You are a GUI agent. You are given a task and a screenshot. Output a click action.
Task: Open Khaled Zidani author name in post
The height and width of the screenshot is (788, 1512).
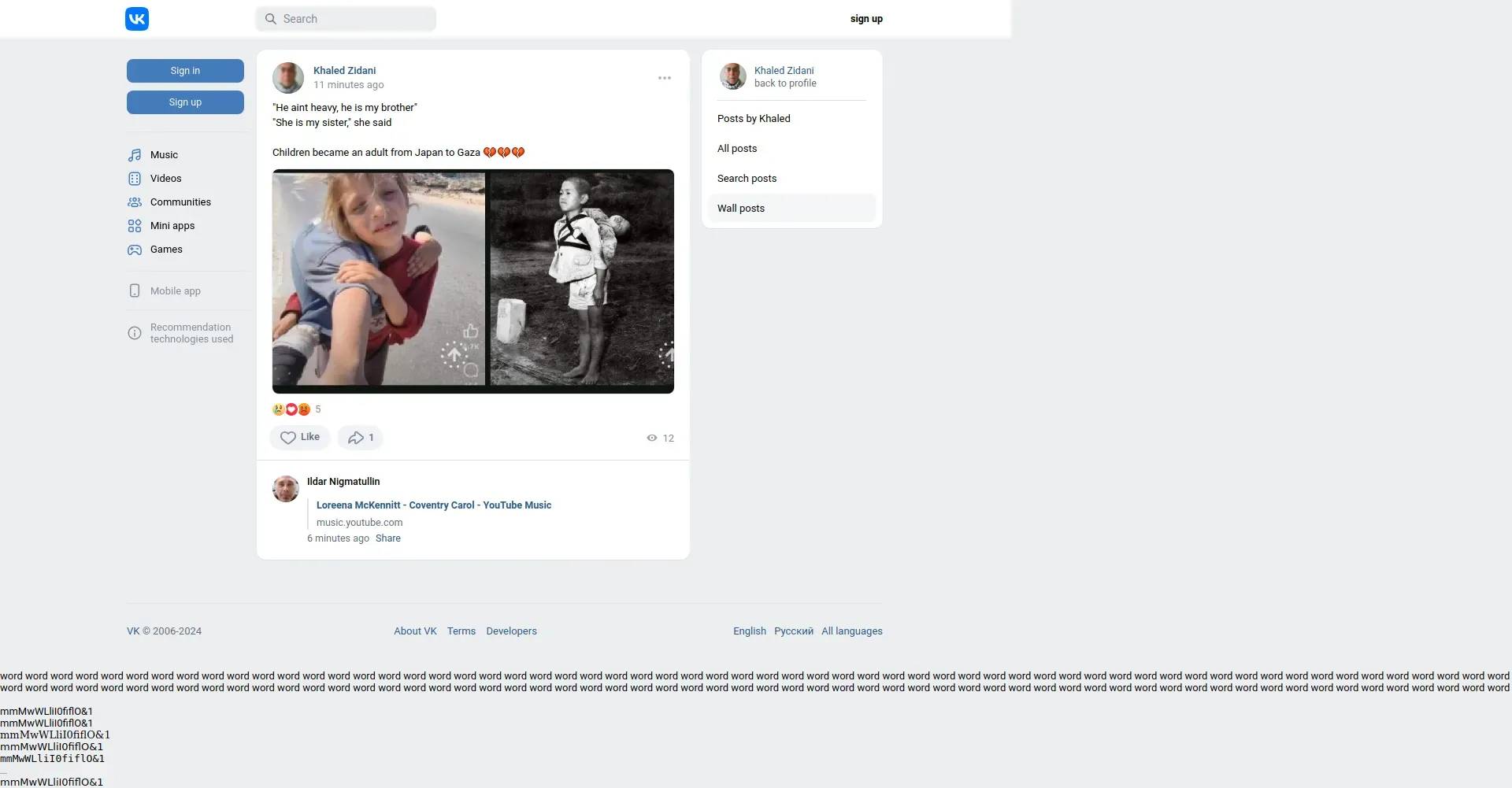point(344,71)
